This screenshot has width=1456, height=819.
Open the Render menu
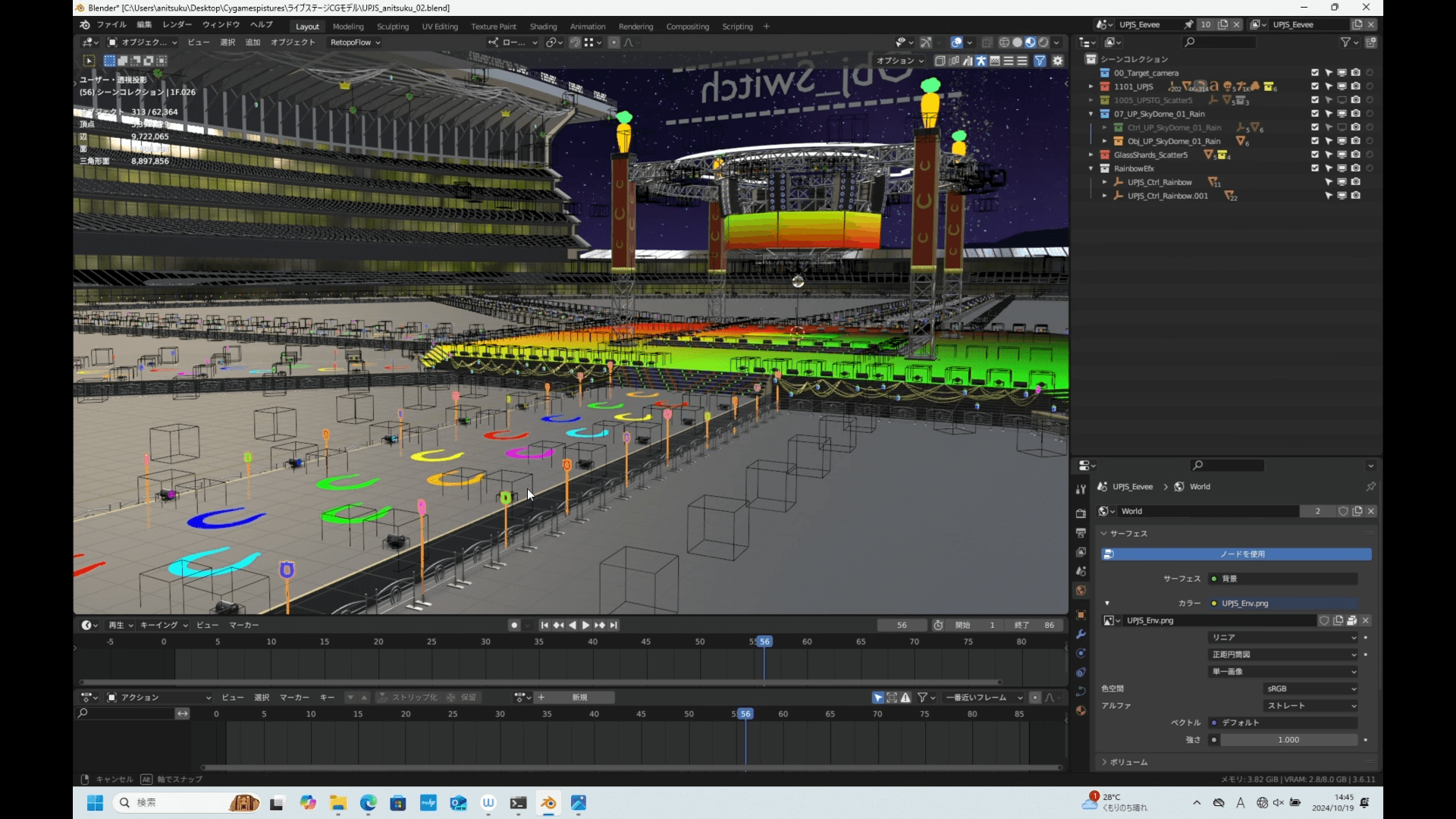[177, 25]
